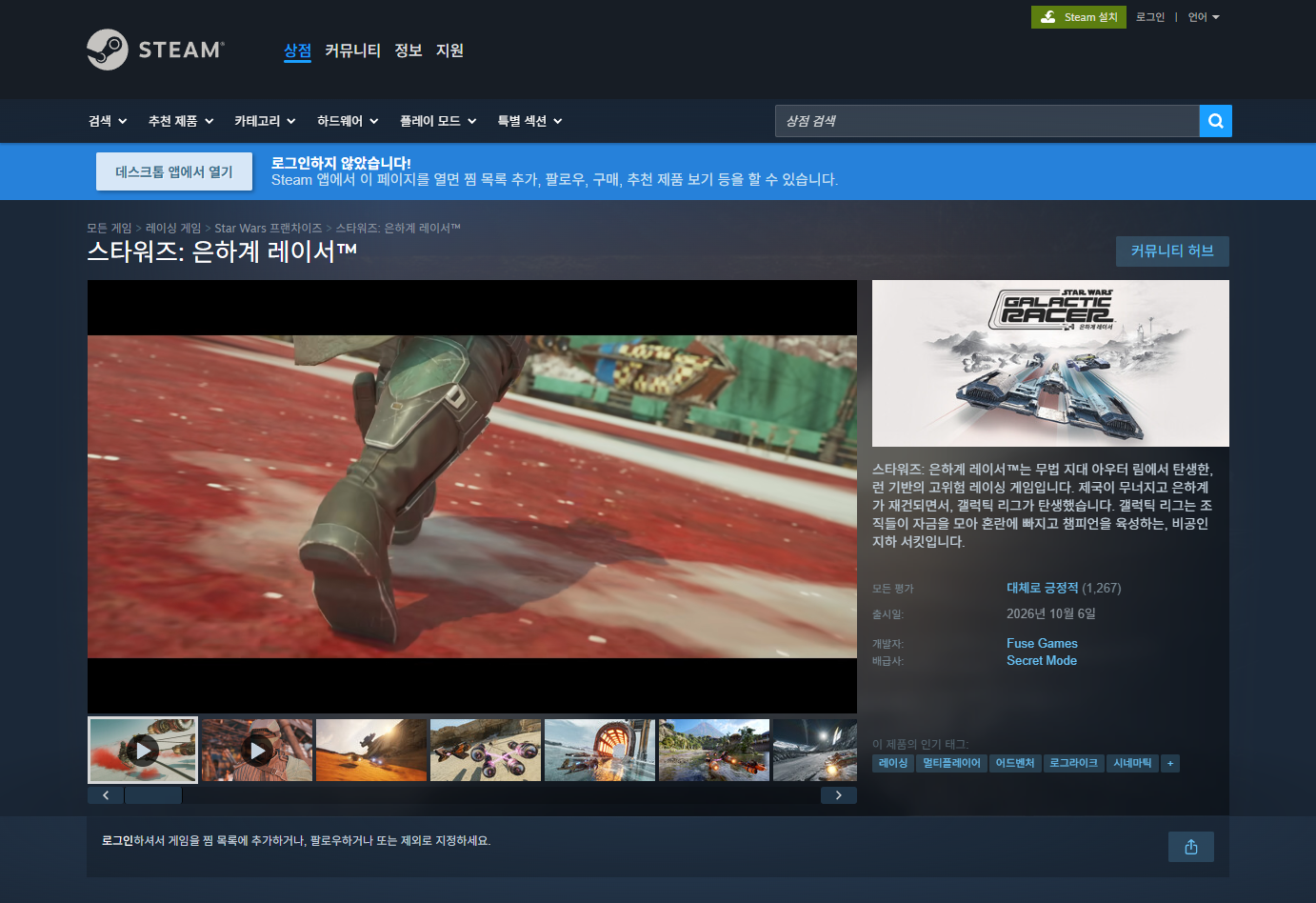The height and width of the screenshot is (903, 1316).
Task: Play the second trailer video thumbnail
Action: coord(257,751)
